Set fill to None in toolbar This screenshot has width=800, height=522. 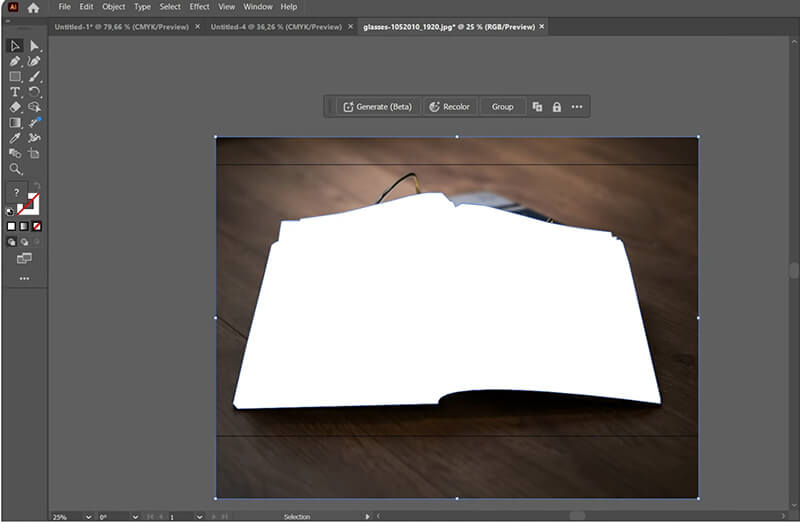37,227
